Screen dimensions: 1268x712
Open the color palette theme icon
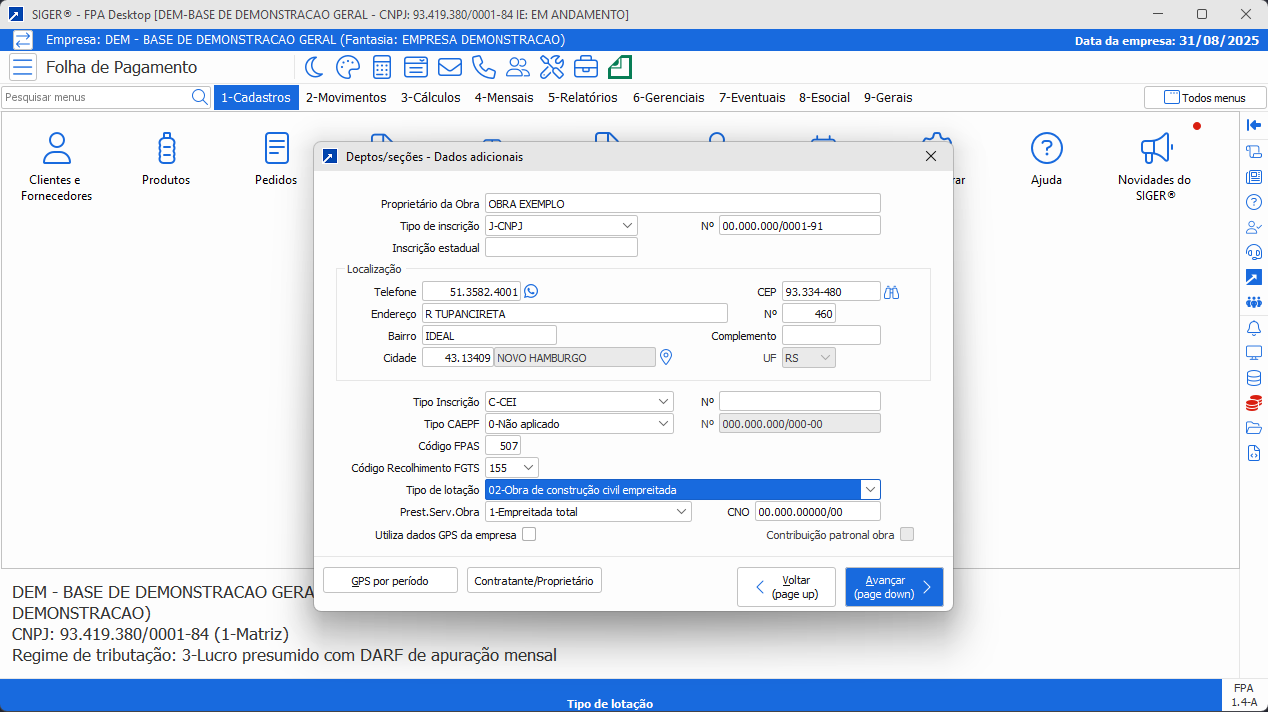pos(347,67)
